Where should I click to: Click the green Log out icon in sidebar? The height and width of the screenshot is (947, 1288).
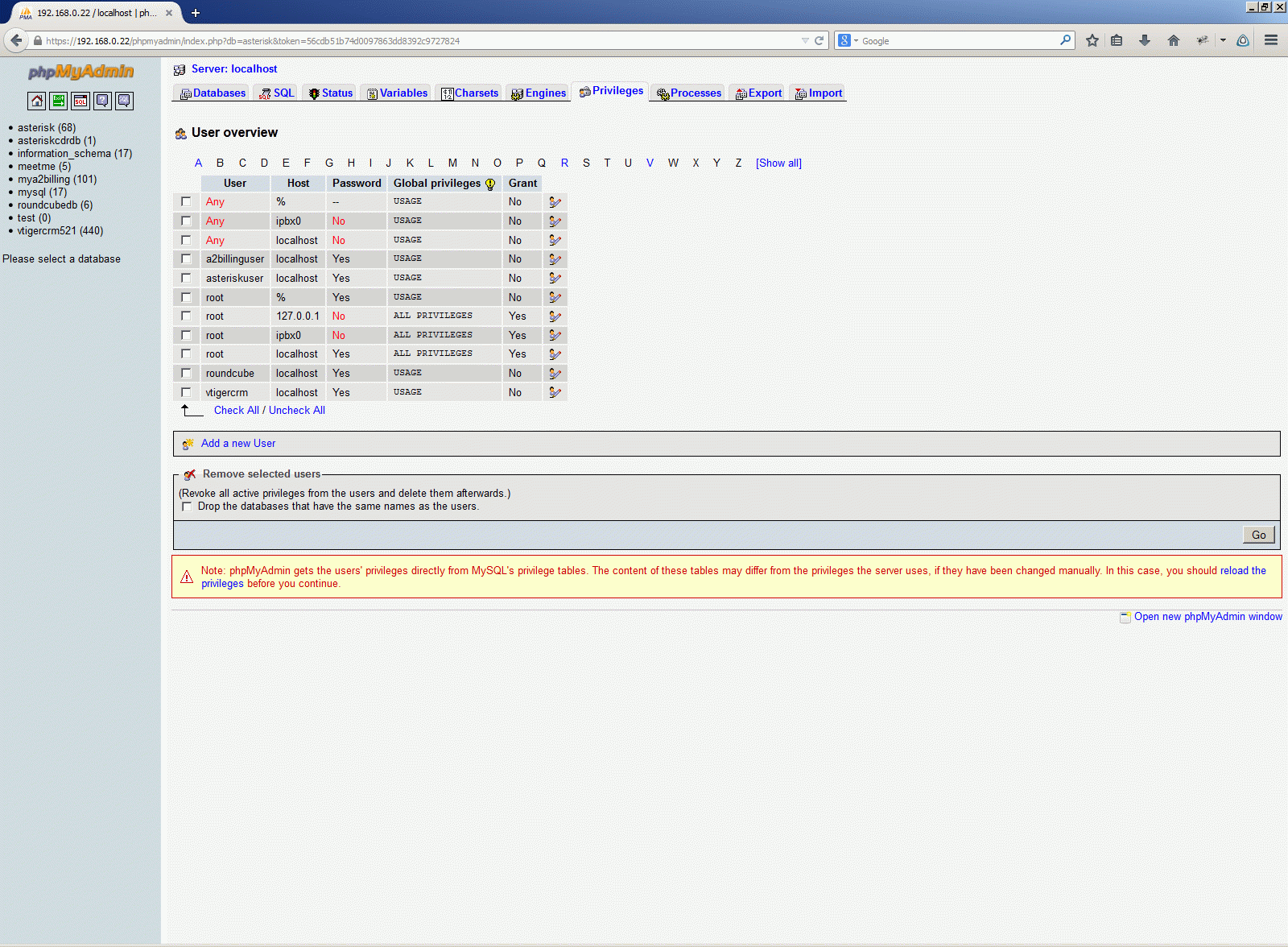point(59,101)
